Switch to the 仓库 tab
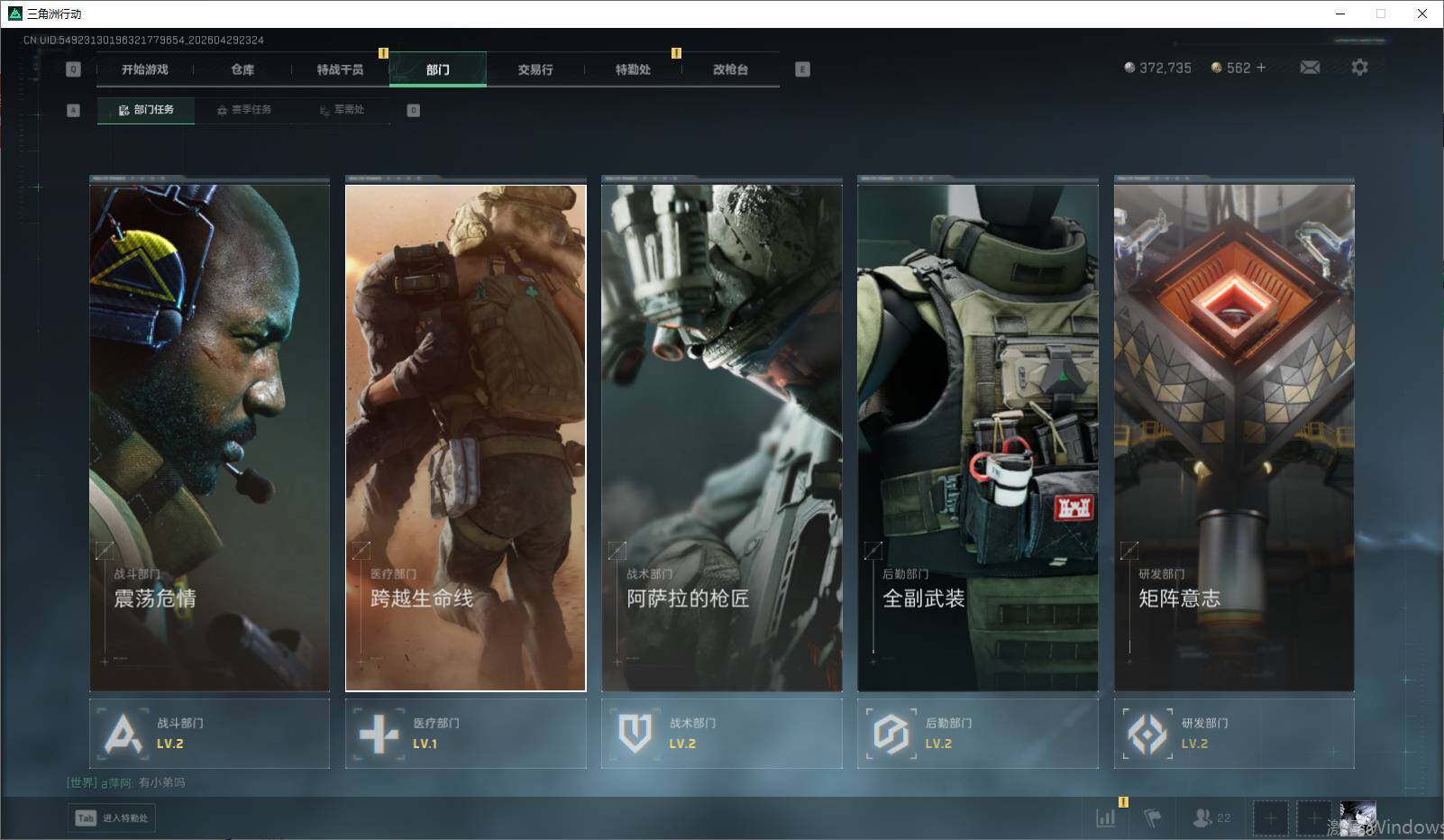 tap(242, 69)
